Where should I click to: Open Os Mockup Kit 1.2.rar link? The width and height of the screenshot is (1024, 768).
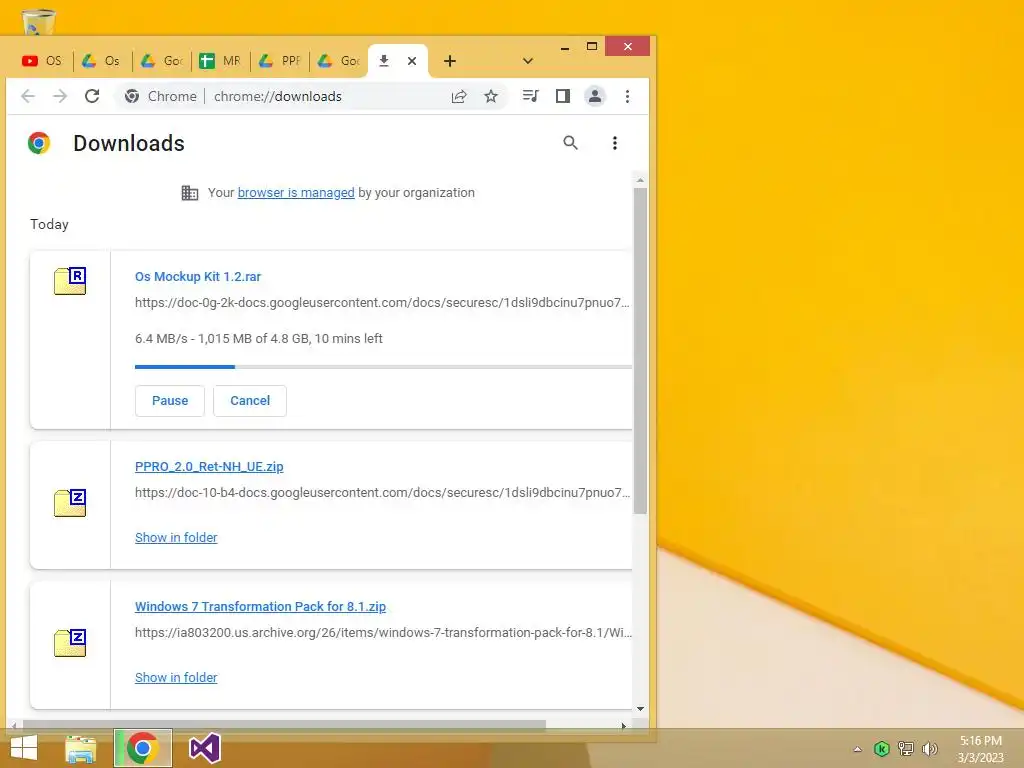pos(198,276)
